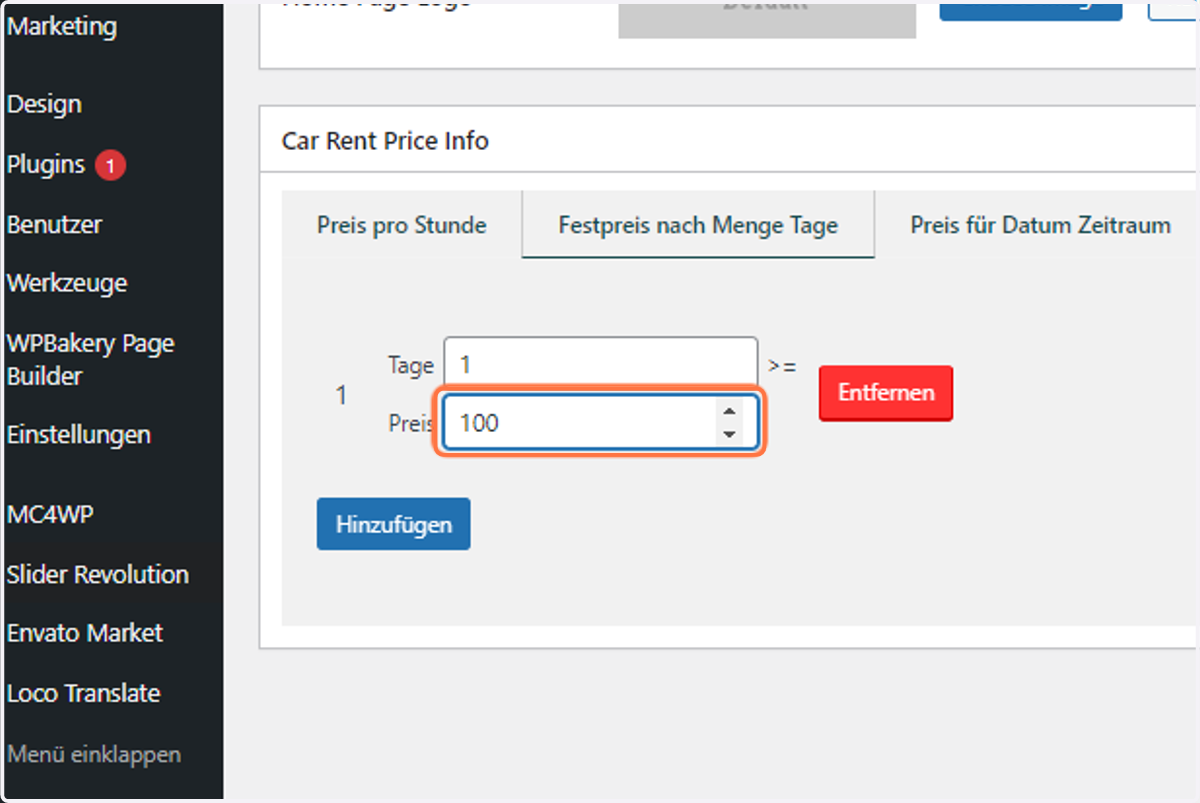
Task: Decrease Preis value with down arrow
Action: [x=729, y=434]
